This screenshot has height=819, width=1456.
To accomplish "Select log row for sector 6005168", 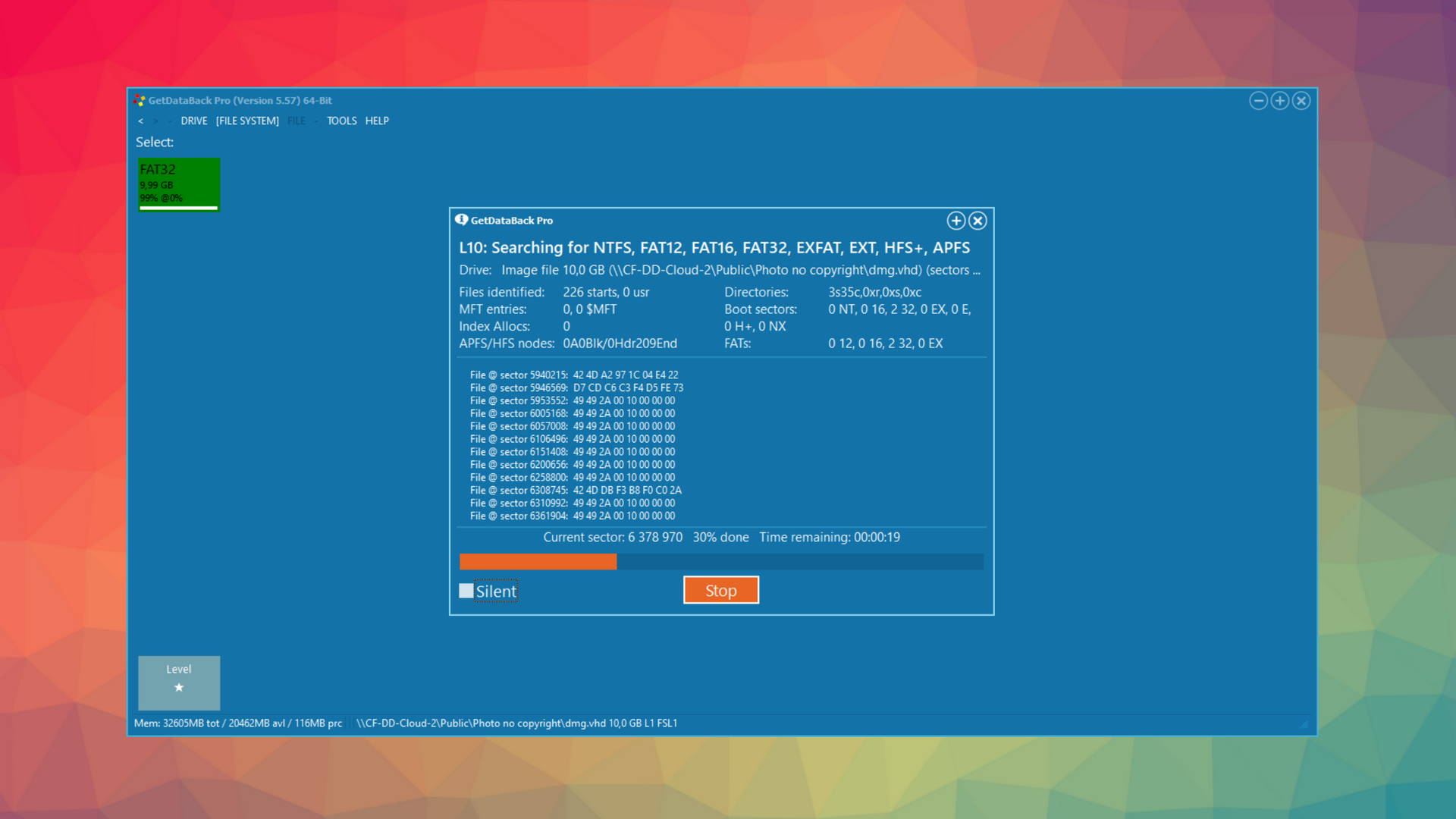I will pos(573,413).
